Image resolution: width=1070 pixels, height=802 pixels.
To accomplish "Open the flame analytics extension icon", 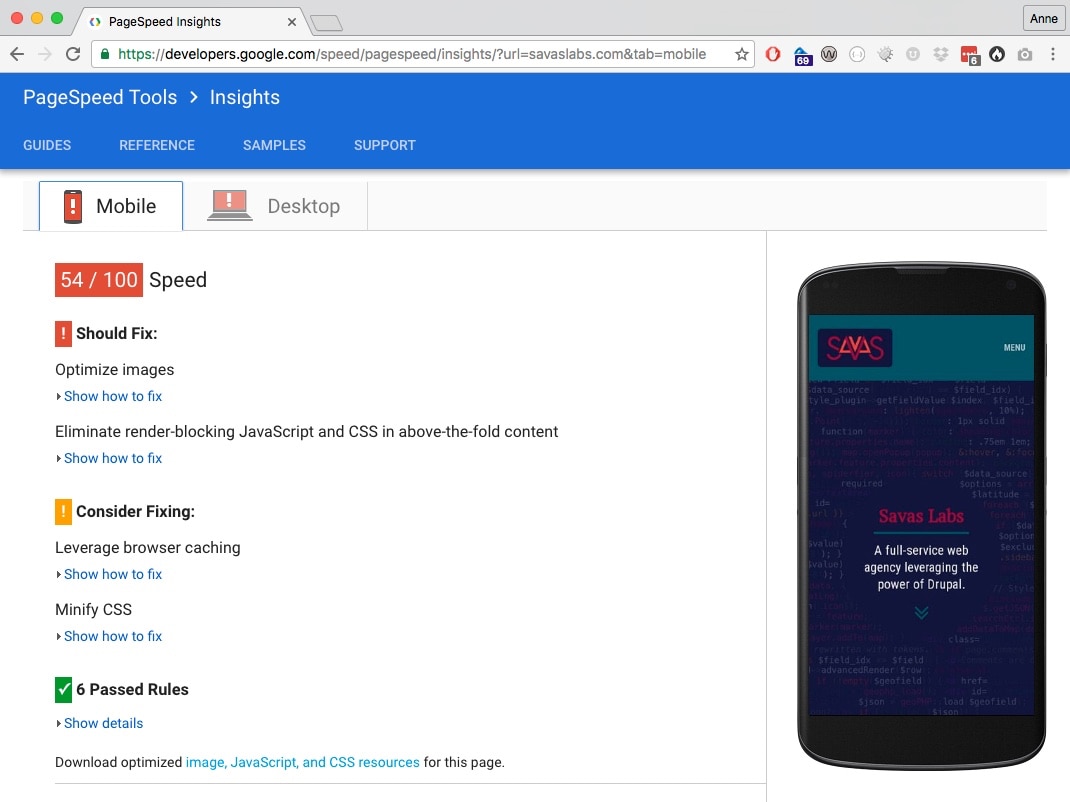I will coord(996,54).
